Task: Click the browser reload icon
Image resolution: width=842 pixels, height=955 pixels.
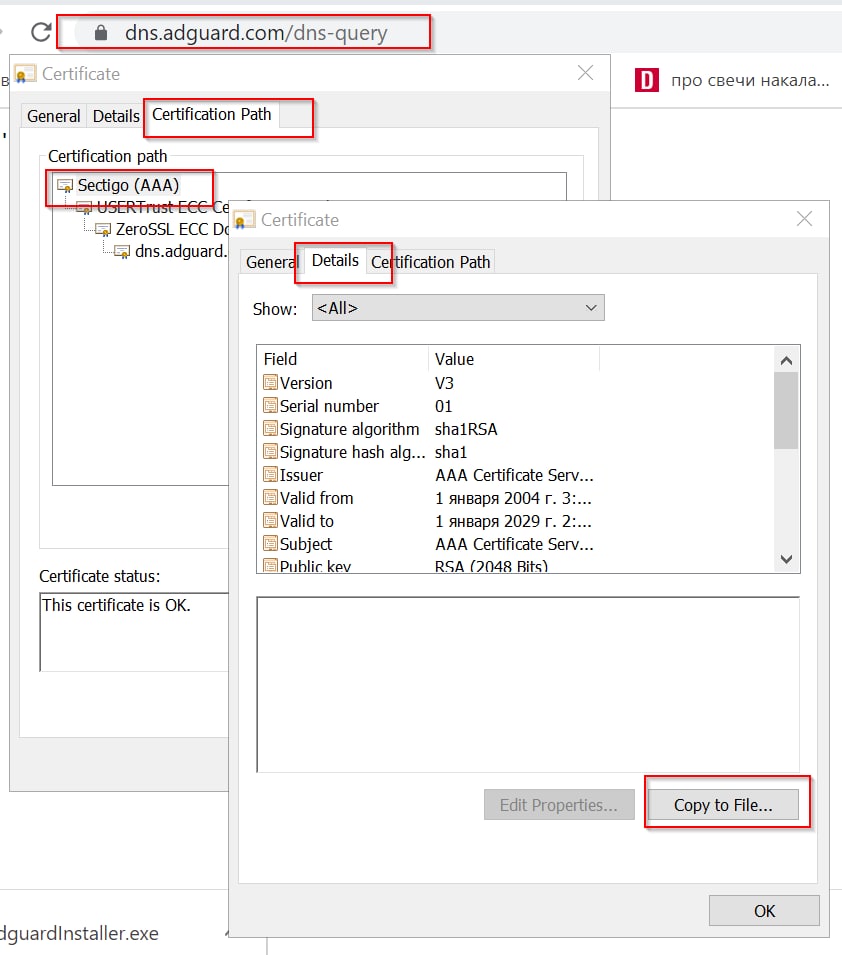Action: coord(41,32)
